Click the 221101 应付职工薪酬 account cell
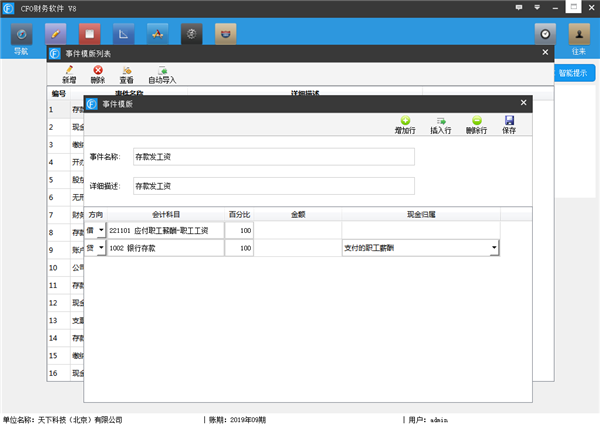 coord(165,230)
